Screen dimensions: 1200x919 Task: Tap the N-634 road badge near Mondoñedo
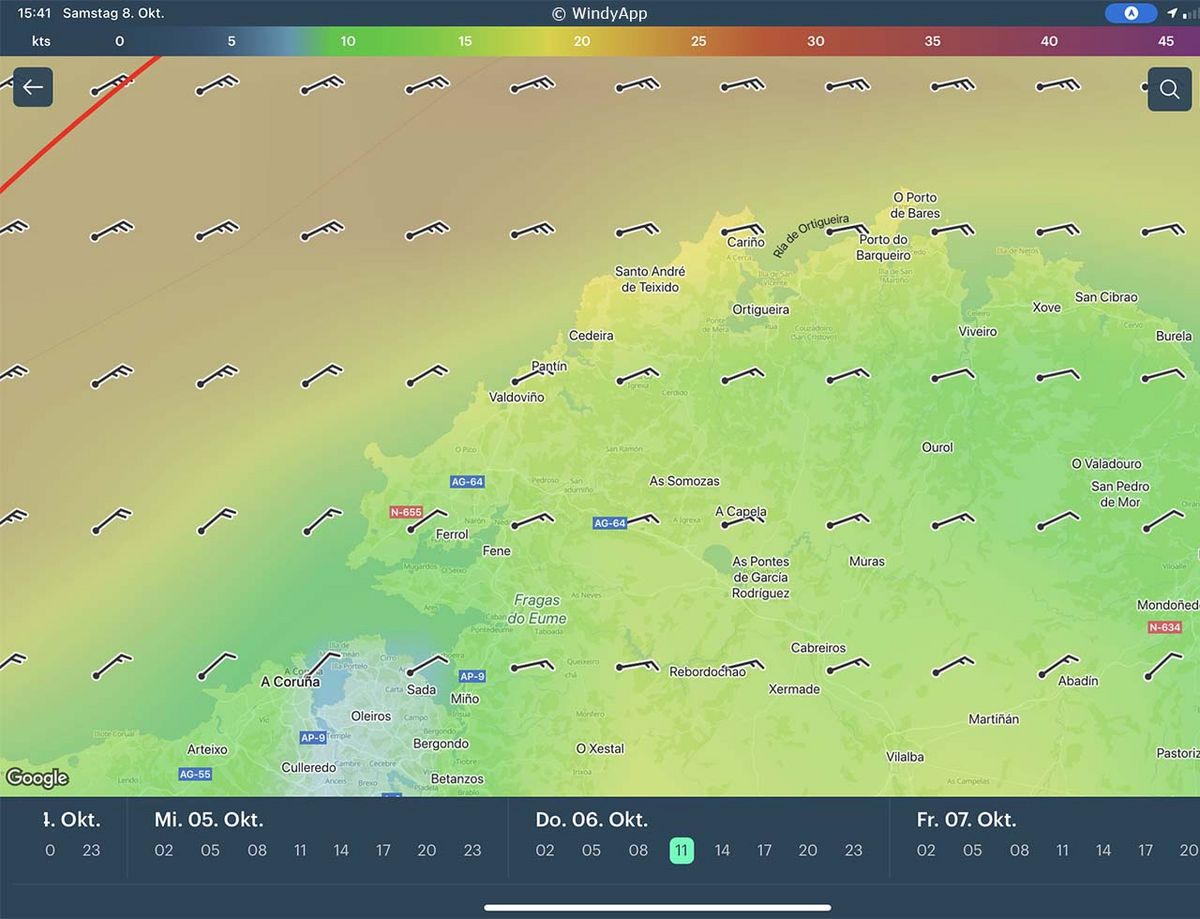[x=1165, y=628]
